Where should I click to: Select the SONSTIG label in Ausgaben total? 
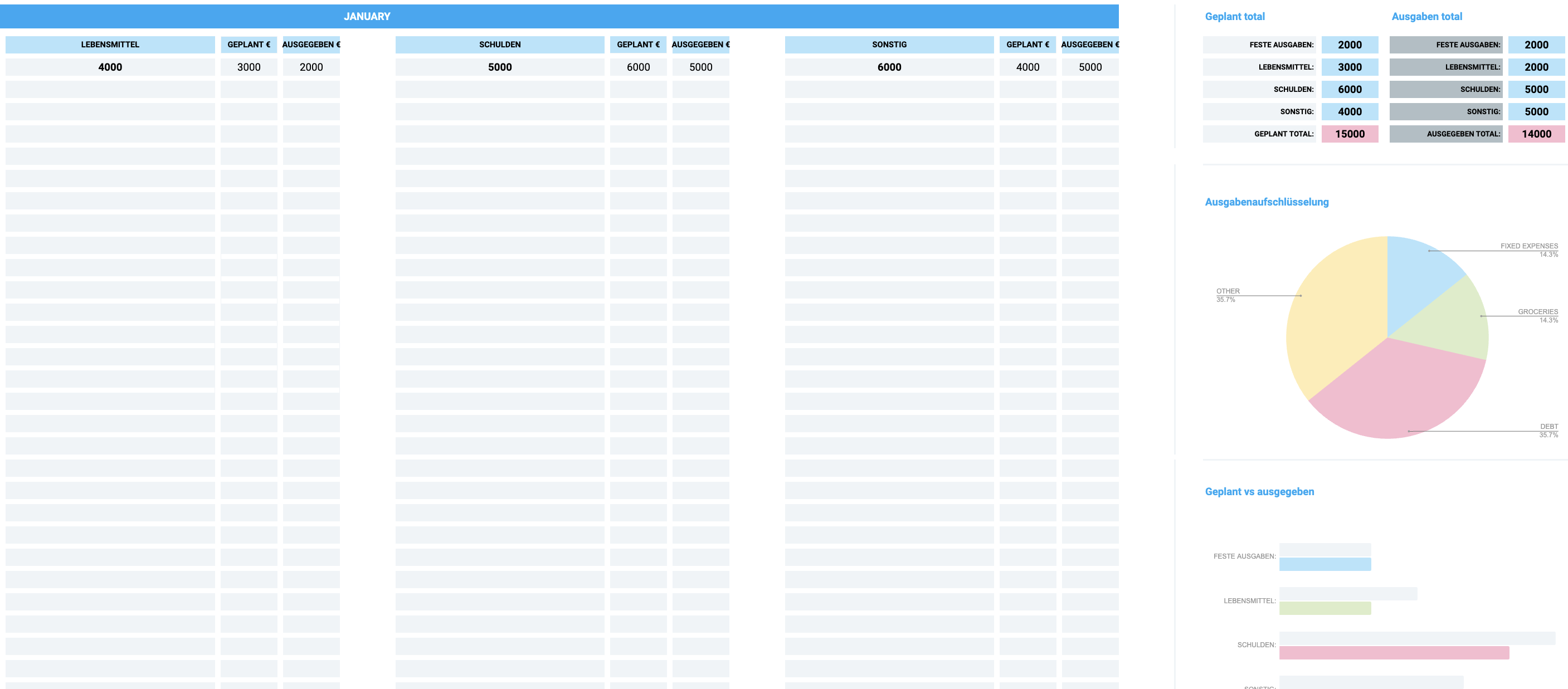point(1445,111)
